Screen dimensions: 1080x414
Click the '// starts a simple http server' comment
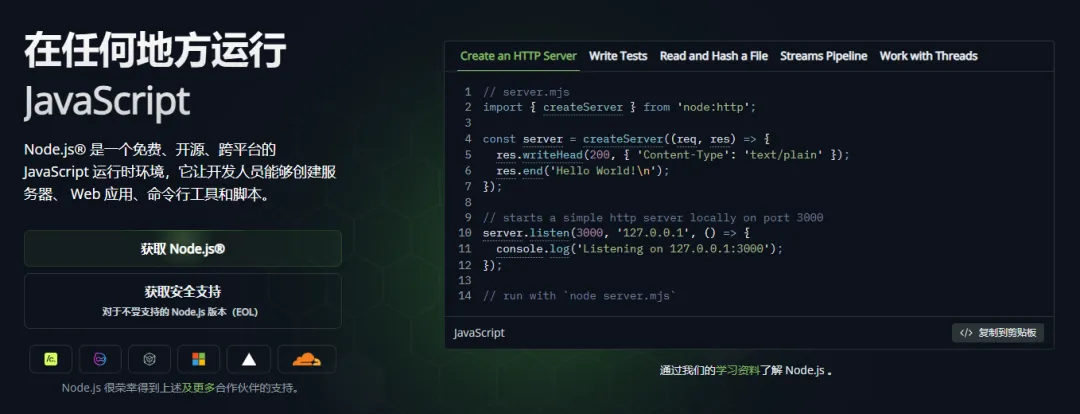(653, 218)
